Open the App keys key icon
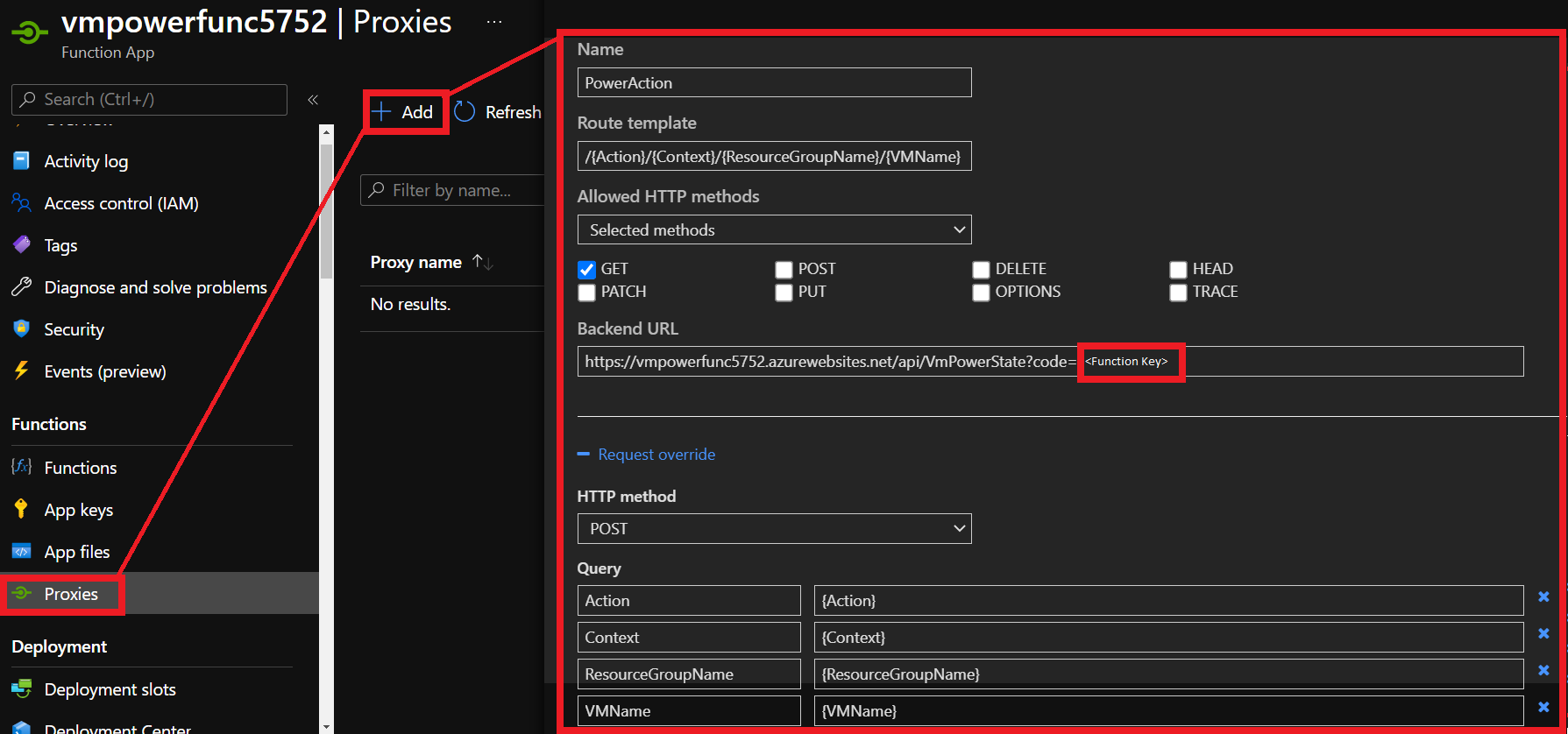Image resolution: width=1568 pixels, height=734 pixels. coord(21,509)
